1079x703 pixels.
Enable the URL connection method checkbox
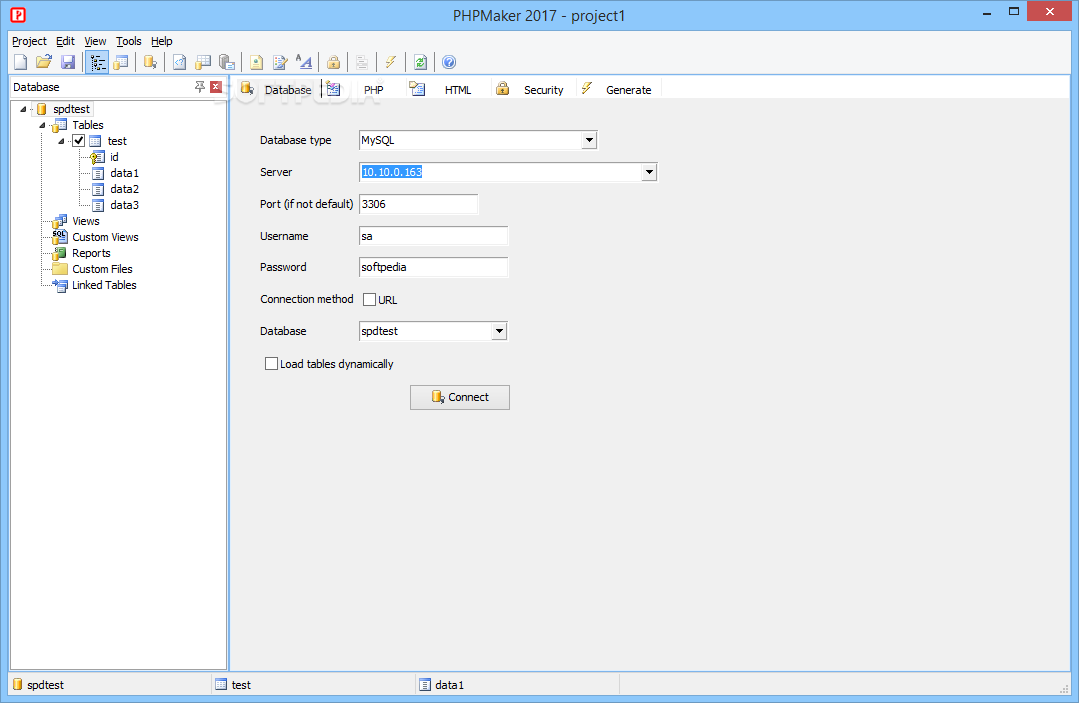pyautogui.click(x=370, y=299)
